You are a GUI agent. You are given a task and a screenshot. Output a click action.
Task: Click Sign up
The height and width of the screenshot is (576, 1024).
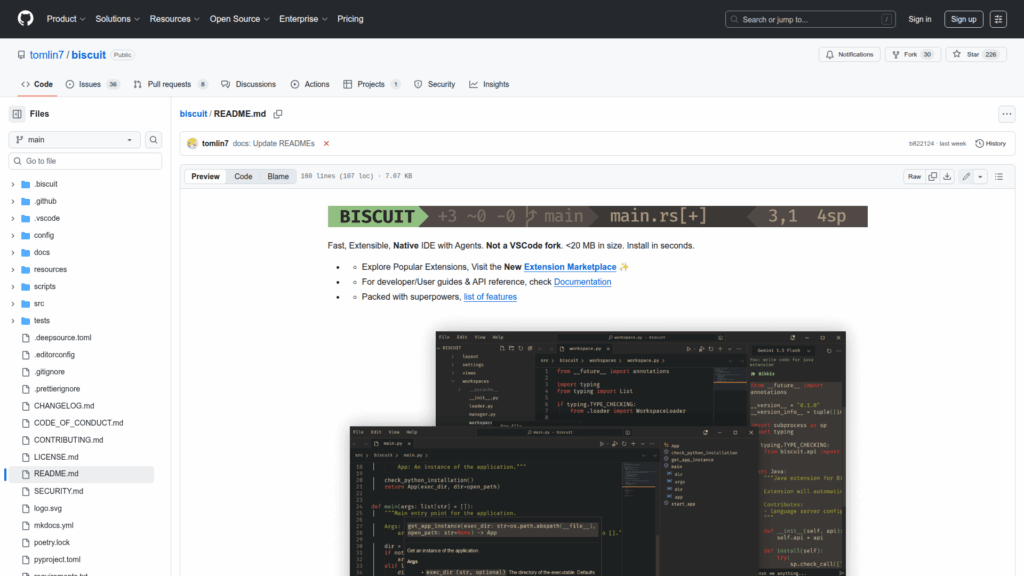[963, 19]
